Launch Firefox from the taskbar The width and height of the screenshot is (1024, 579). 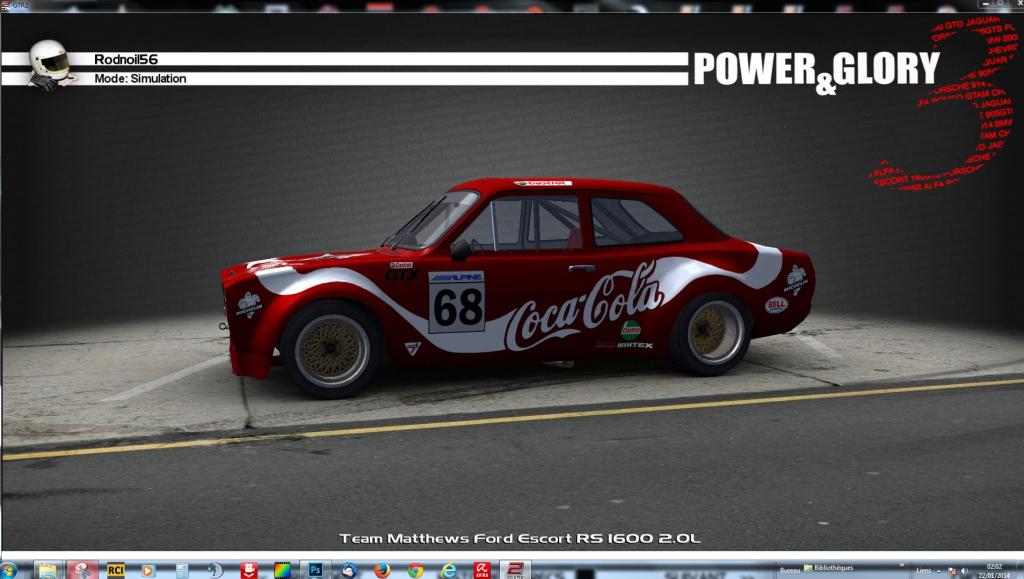tap(382, 570)
